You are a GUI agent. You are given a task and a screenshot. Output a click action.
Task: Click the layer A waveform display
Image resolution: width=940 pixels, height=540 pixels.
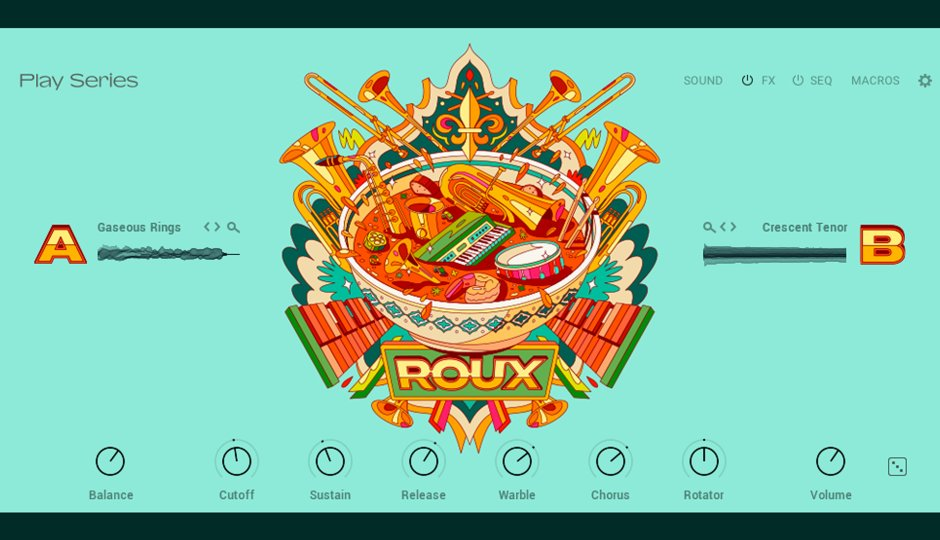click(168, 254)
